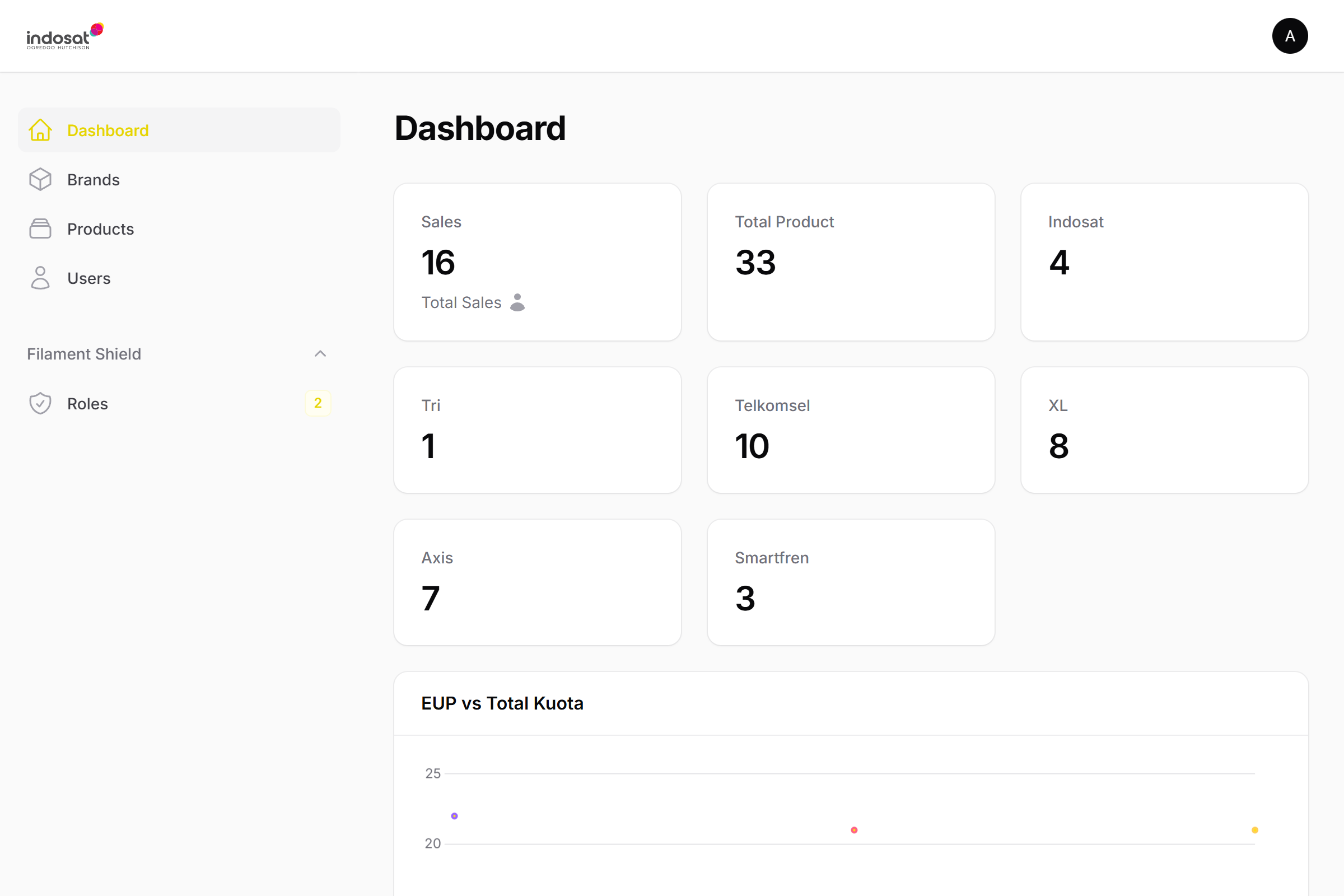Click the Users person icon
1344x896 pixels.
[40, 278]
